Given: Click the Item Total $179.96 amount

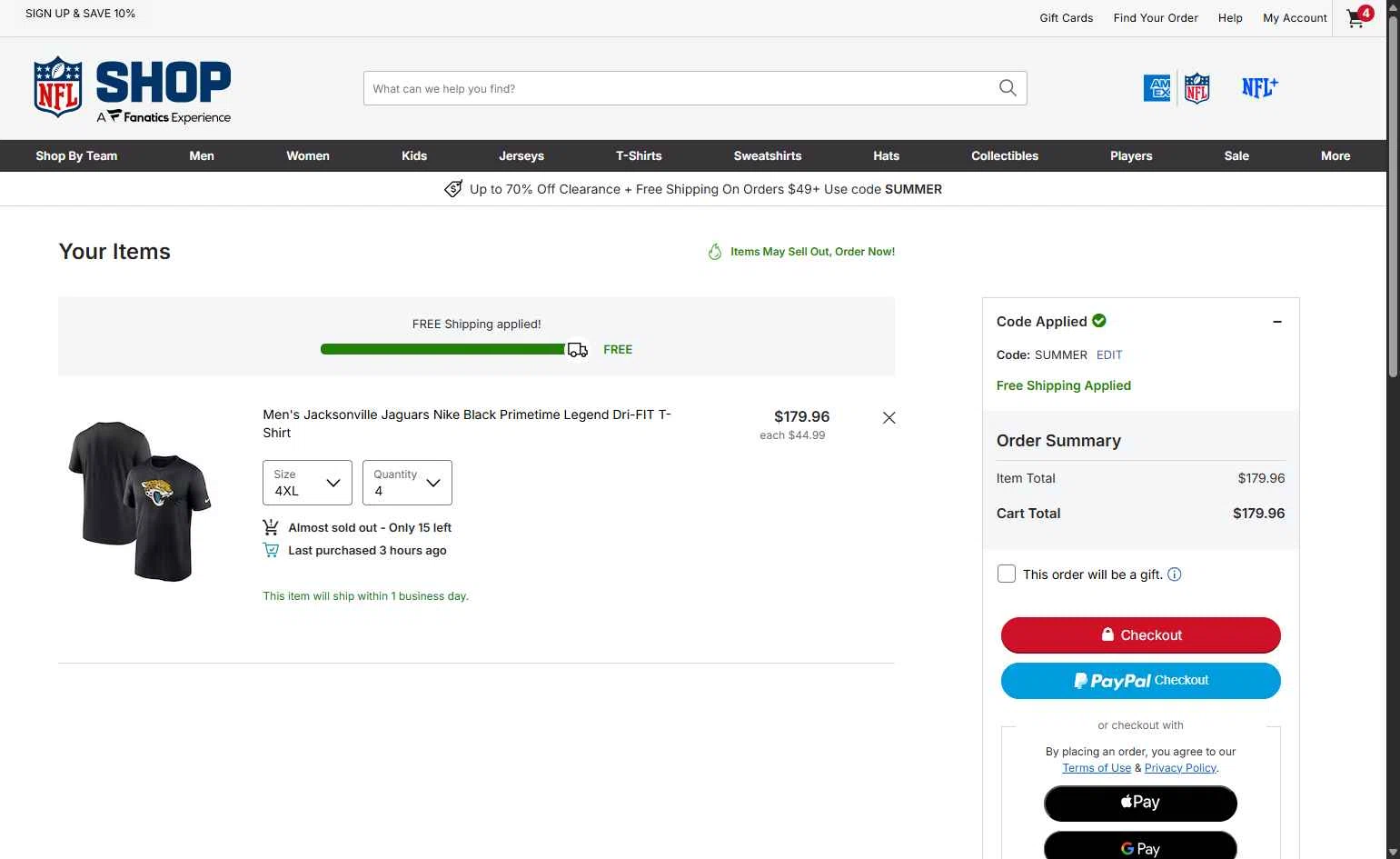Looking at the screenshot, I should (x=1261, y=478).
